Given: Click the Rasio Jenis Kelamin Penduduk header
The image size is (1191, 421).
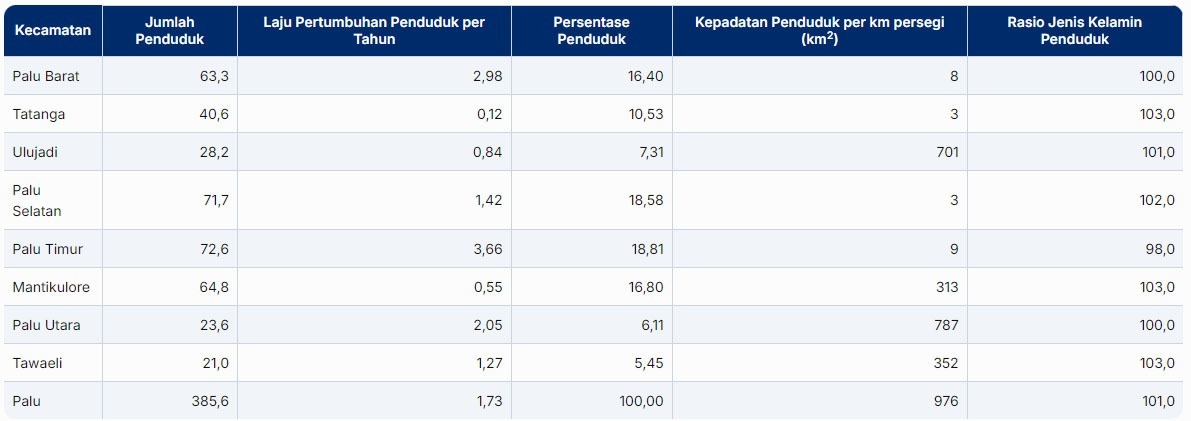Looking at the screenshot, I should [1075, 30].
